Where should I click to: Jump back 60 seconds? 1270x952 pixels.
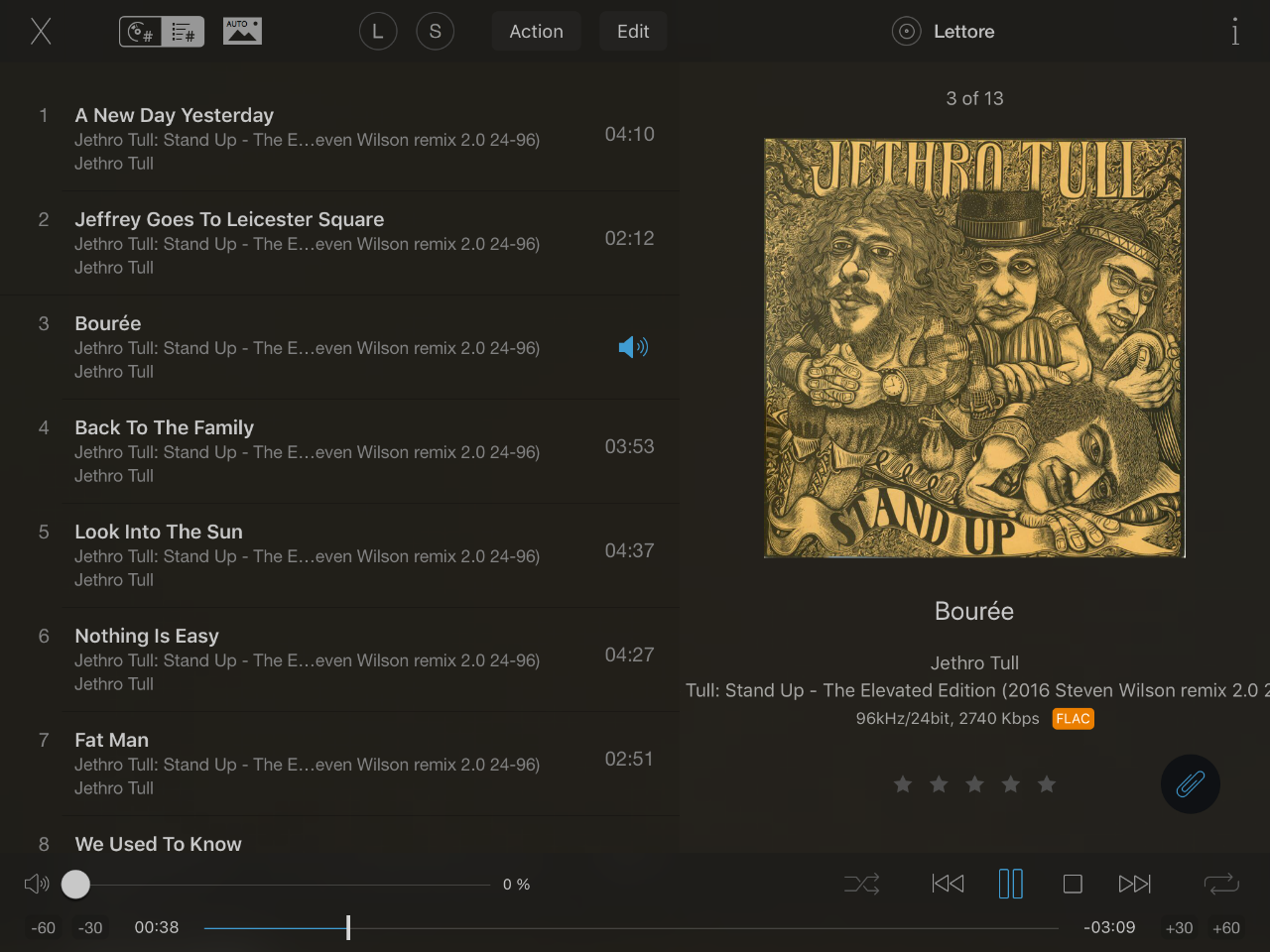coord(44,928)
